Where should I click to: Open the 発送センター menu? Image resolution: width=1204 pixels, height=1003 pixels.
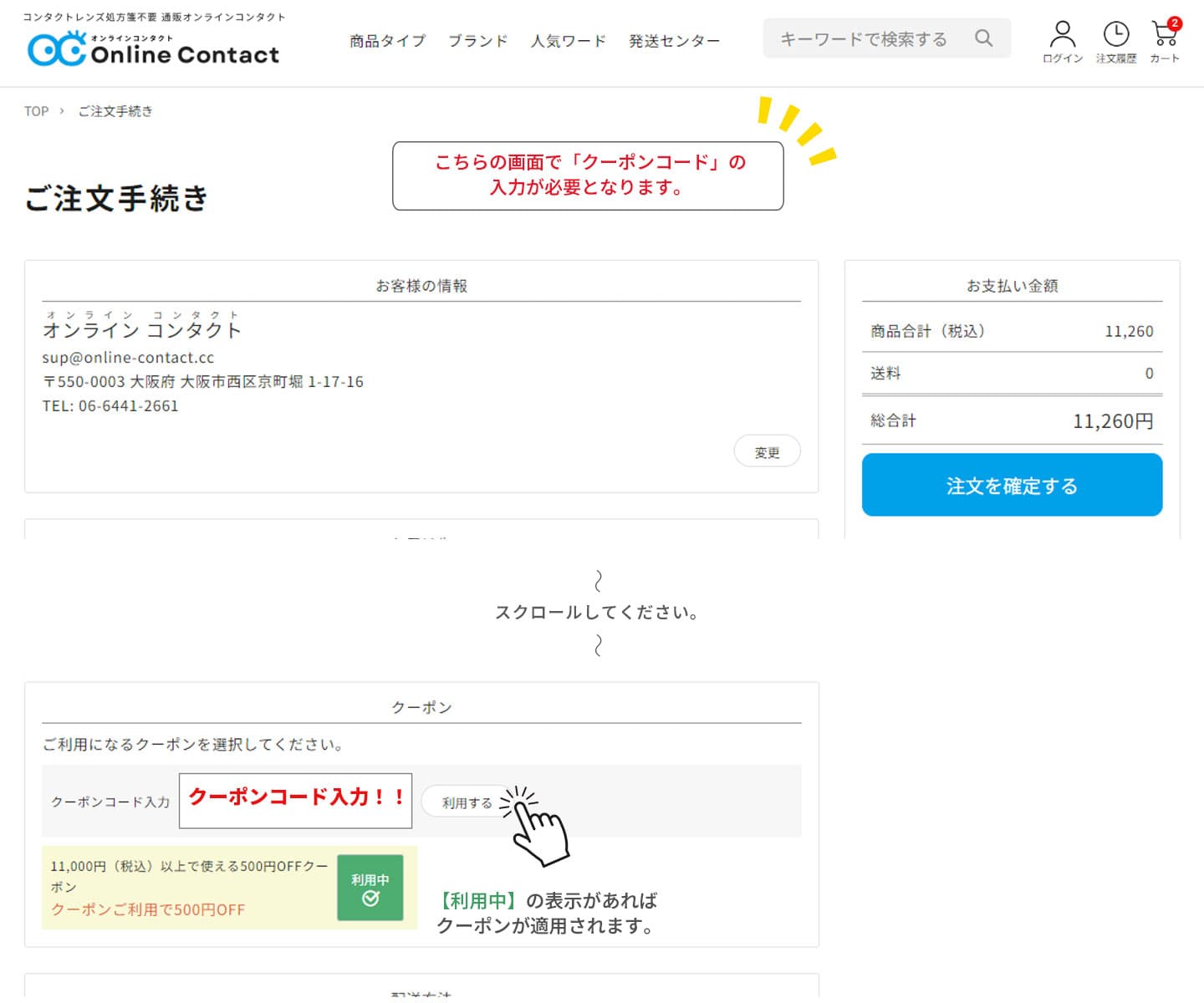click(674, 41)
